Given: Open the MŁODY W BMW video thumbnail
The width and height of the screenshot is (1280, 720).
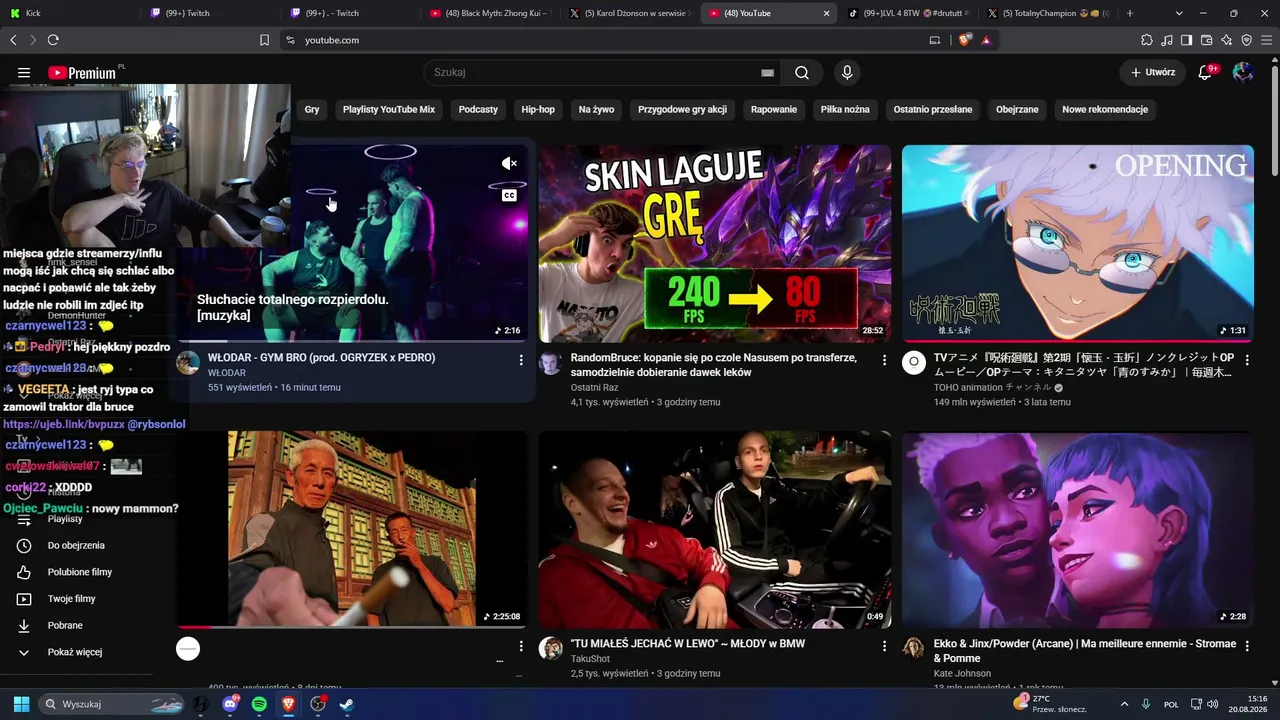Looking at the screenshot, I should point(715,530).
